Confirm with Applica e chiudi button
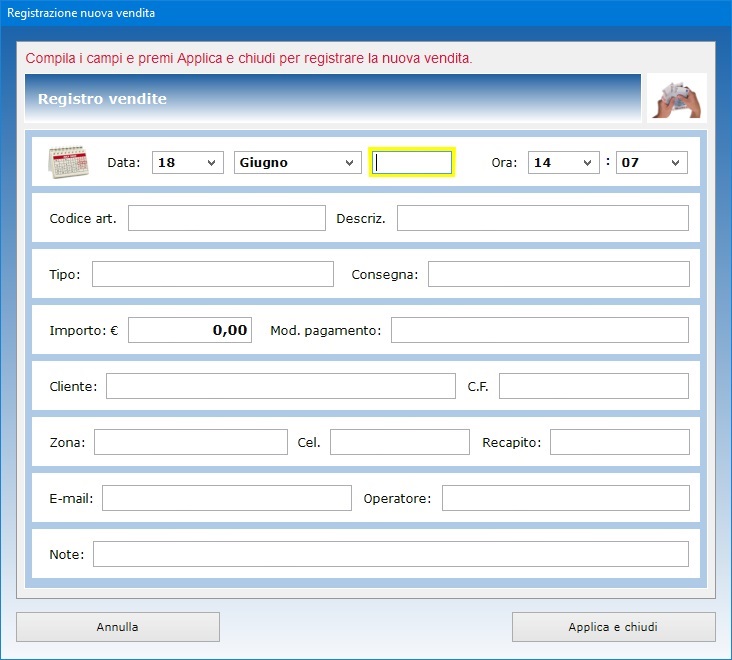This screenshot has width=732, height=660. (613, 627)
